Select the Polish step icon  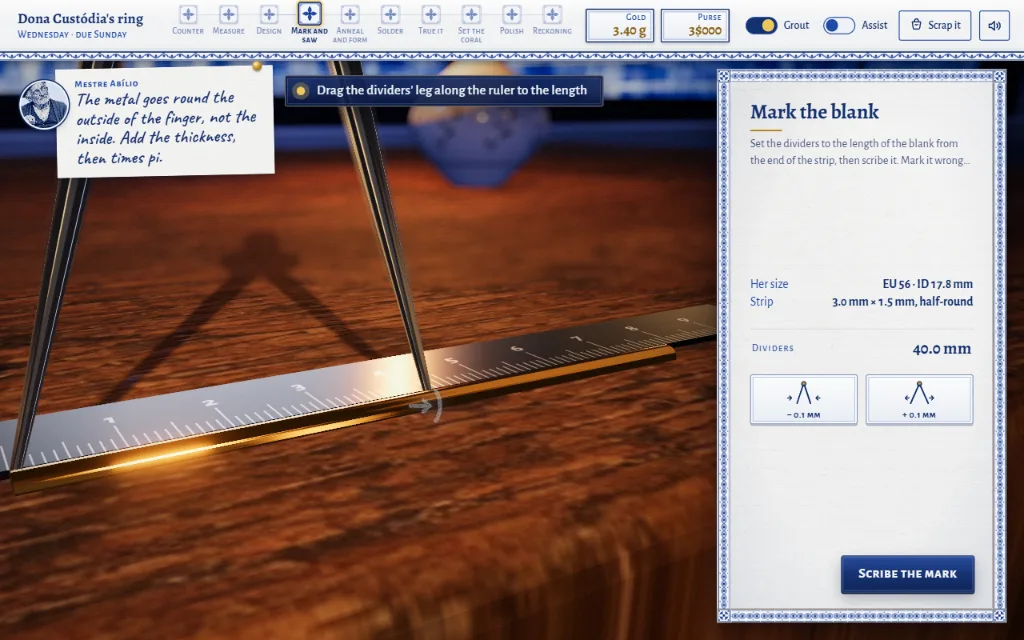point(512,14)
